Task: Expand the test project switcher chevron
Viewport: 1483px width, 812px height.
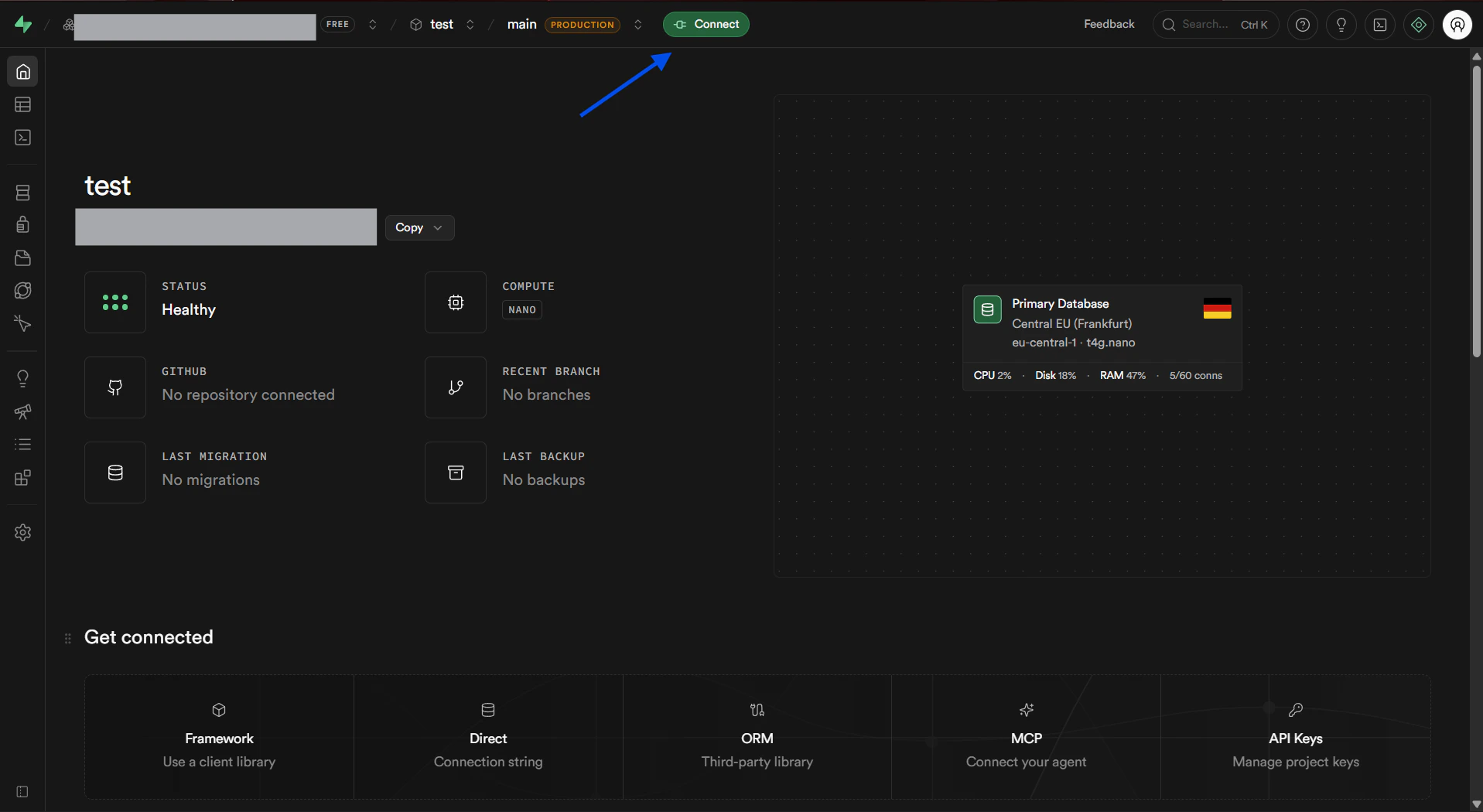Action: tap(470, 25)
